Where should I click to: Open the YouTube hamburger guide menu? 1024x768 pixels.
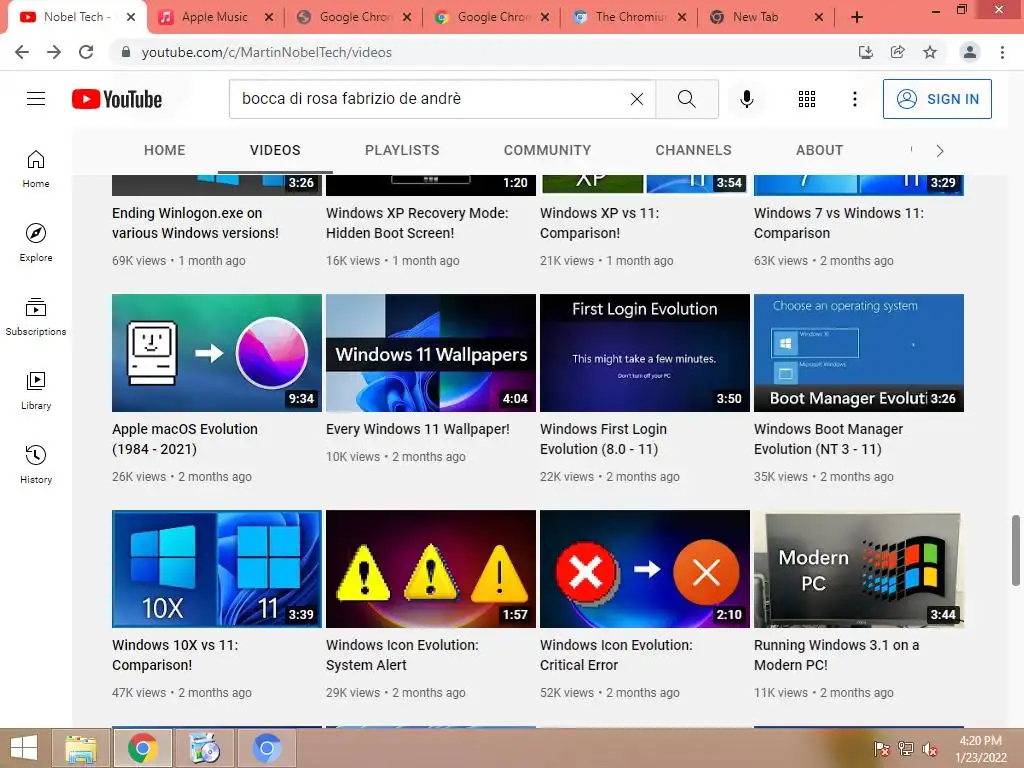coord(36,99)
